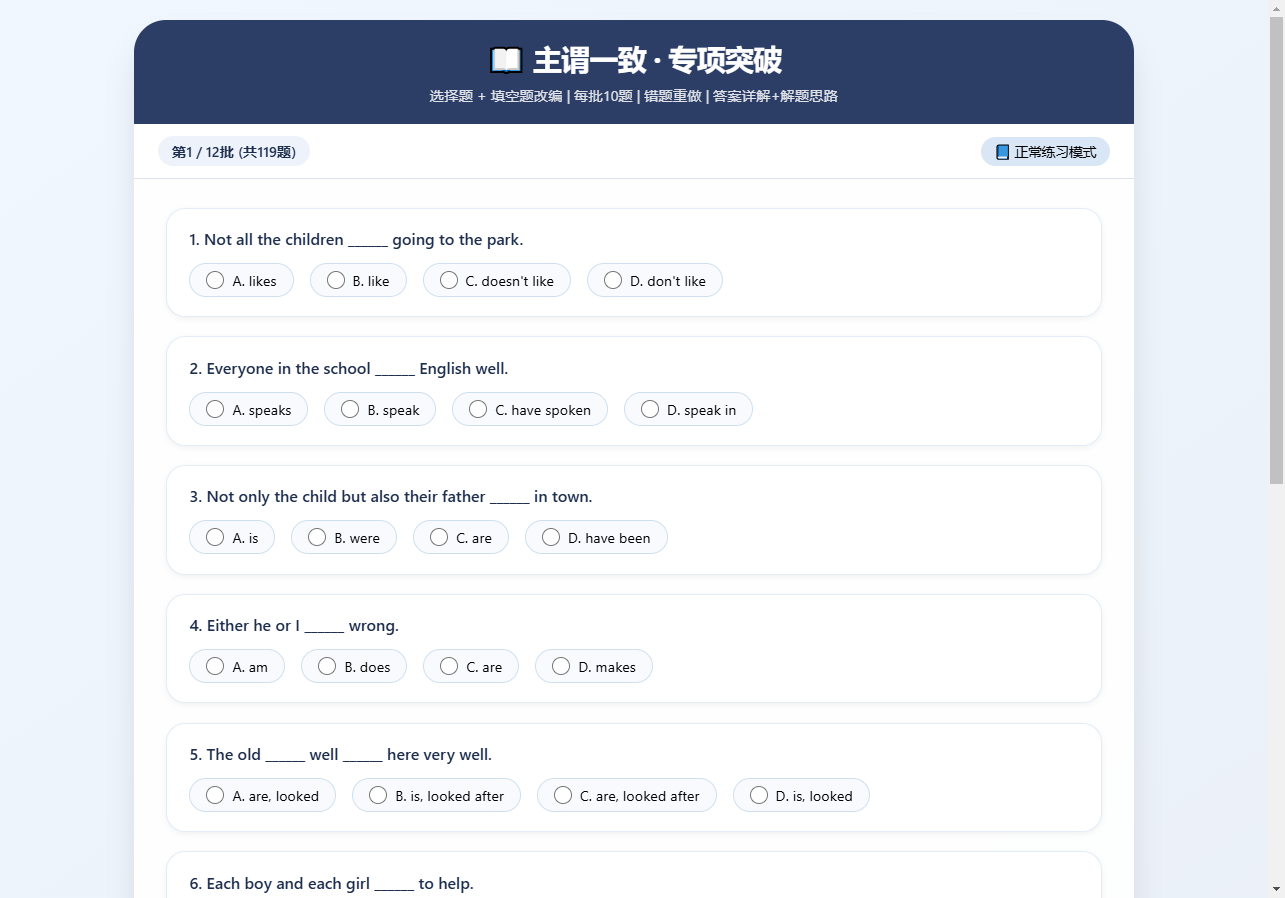
Task: Click question 4 text Either he or I
Action: click(x=294, y=626)
